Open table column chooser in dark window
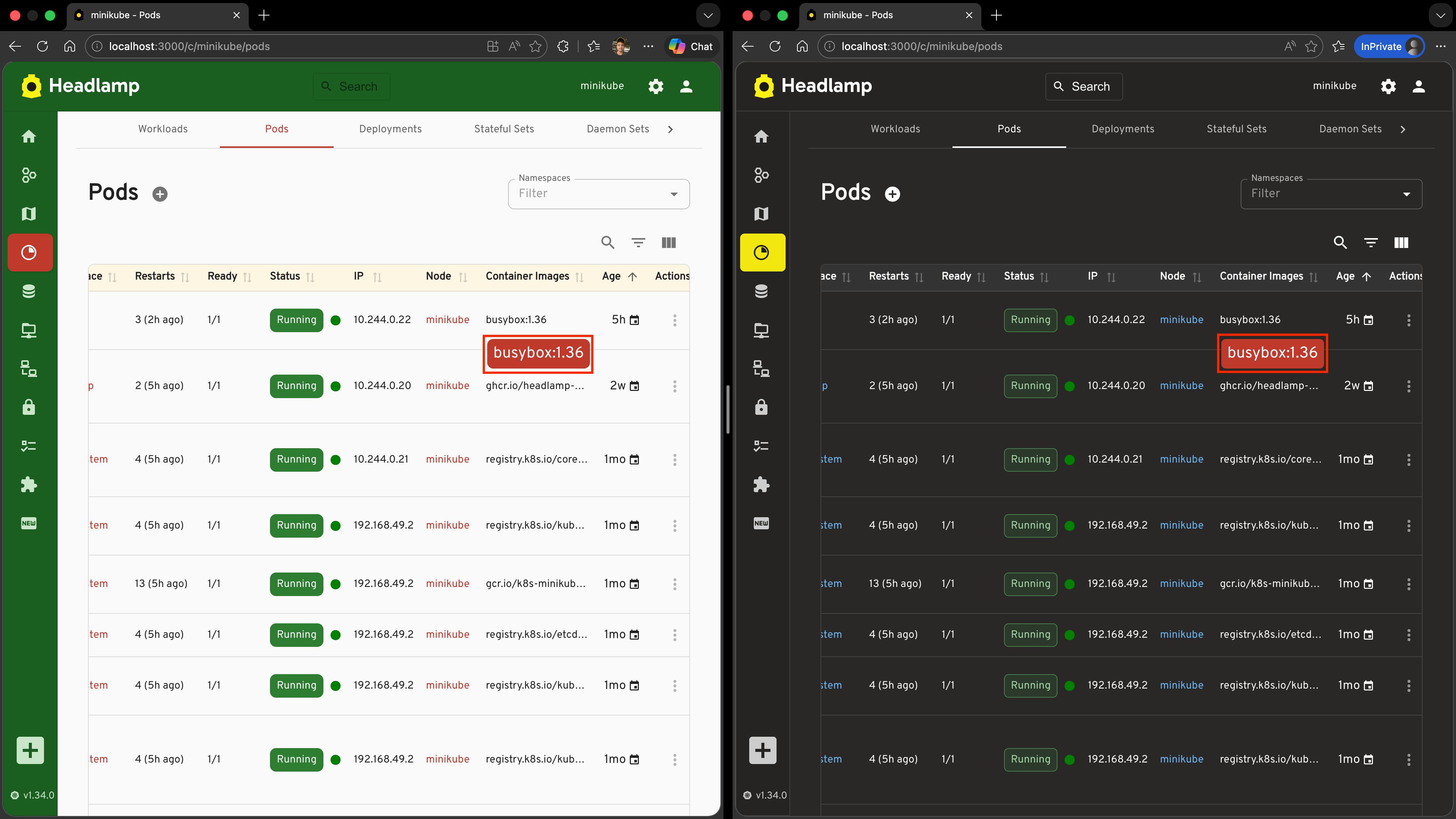This screenshot has width=1456, height=819. (x=1401, y=243)
